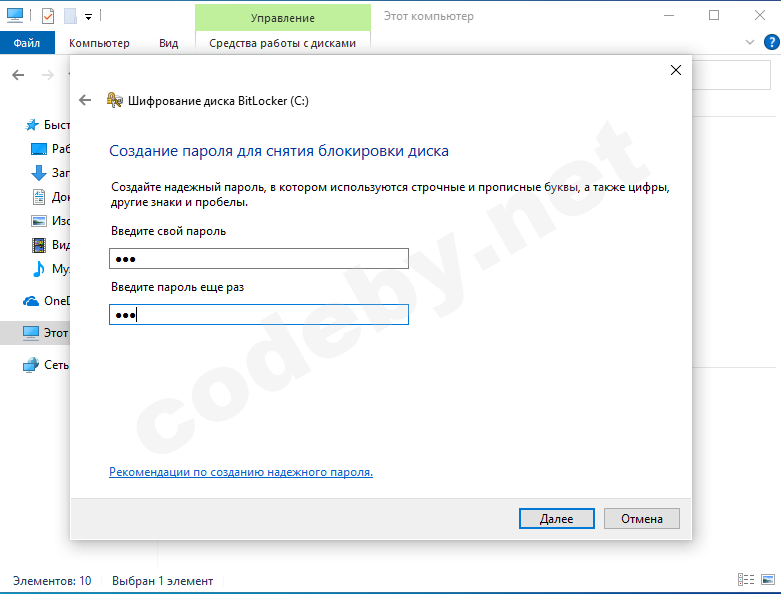Open the quick access toolbar dropdown

tap(88, 17)
